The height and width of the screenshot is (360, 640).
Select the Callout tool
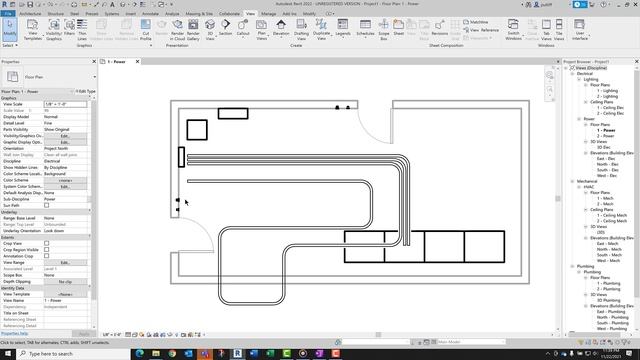[x=243, y=28]
